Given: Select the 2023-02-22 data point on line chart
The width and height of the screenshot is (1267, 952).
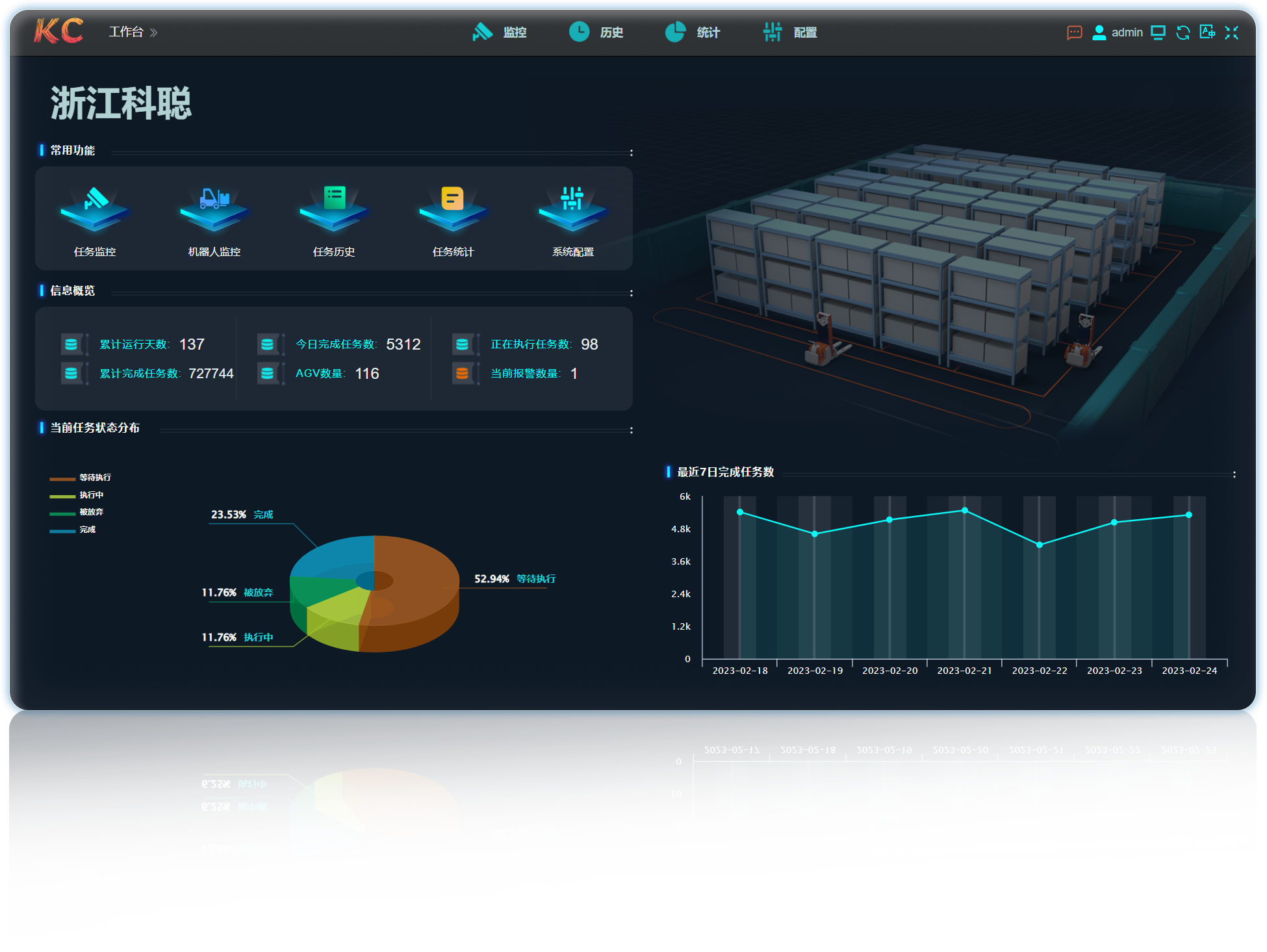Looking at the screenshot, I should (1040, 545).
